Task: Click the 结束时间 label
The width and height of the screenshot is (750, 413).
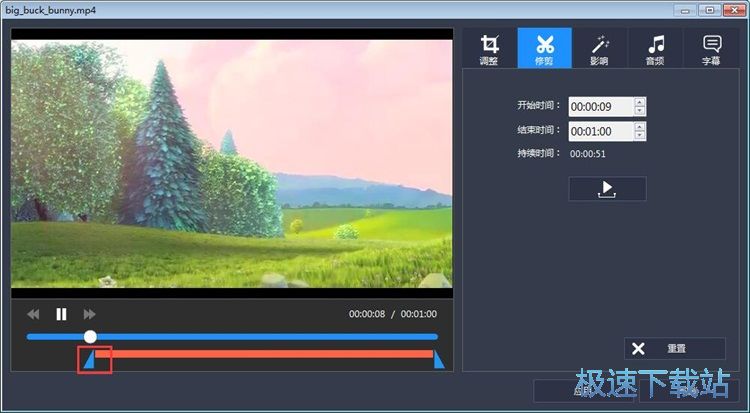Action: tap(539, 130)
